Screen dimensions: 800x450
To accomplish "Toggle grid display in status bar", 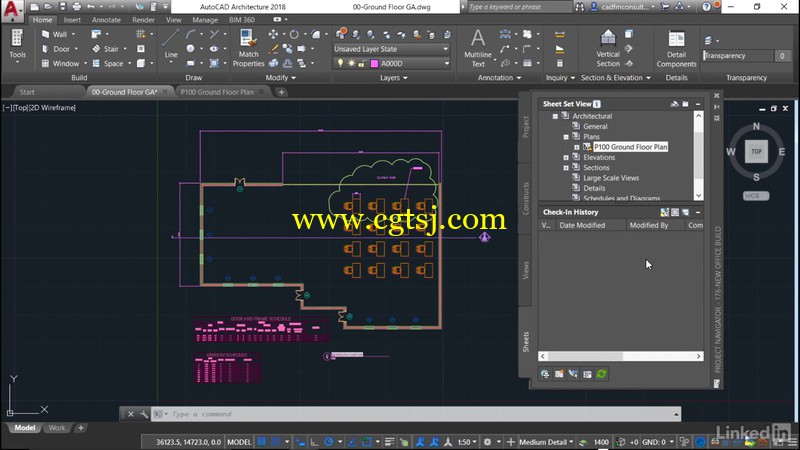I will [262, 442].
